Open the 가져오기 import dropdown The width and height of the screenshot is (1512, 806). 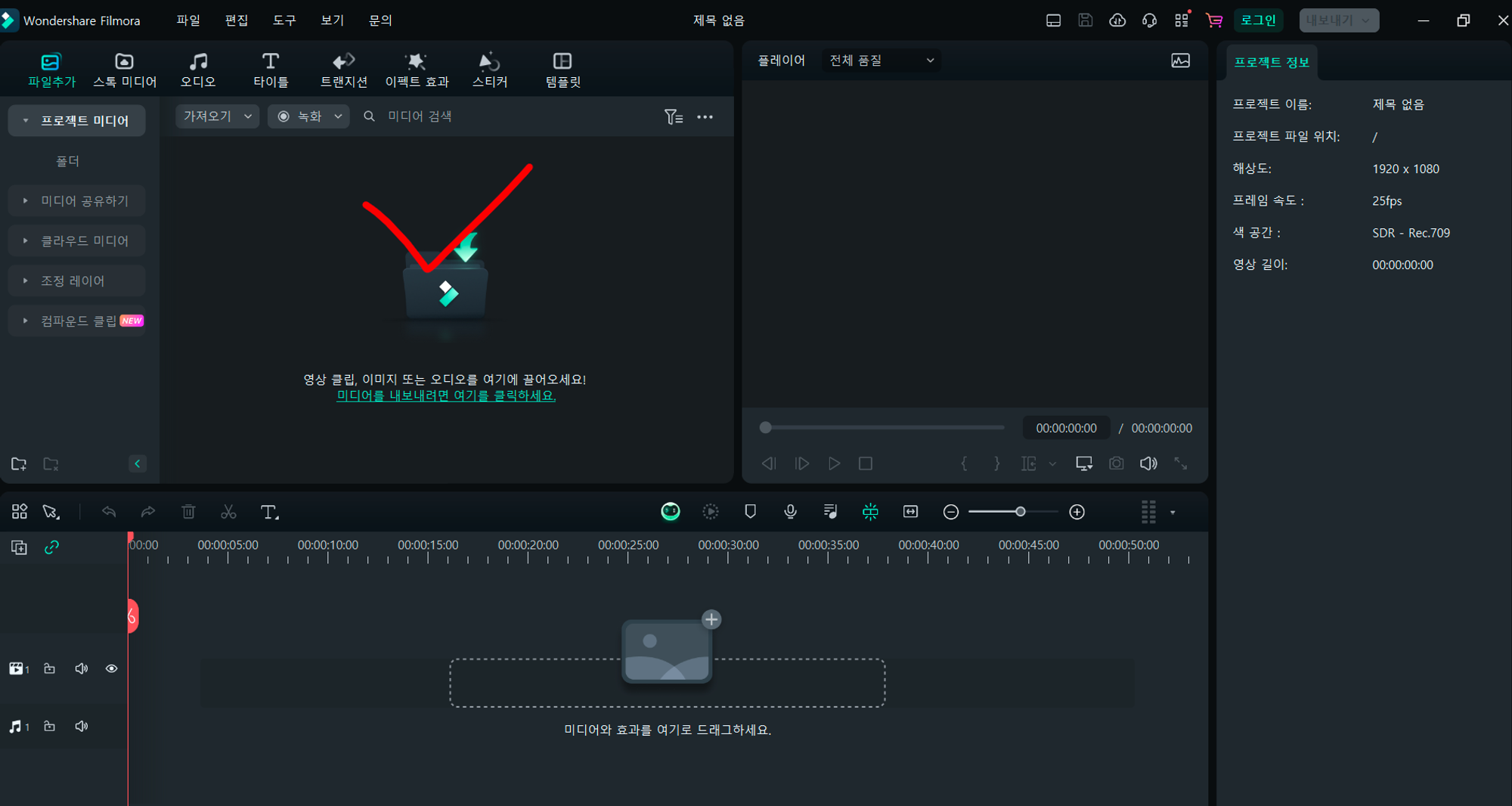pyautogui.click(x=218, y=116)
